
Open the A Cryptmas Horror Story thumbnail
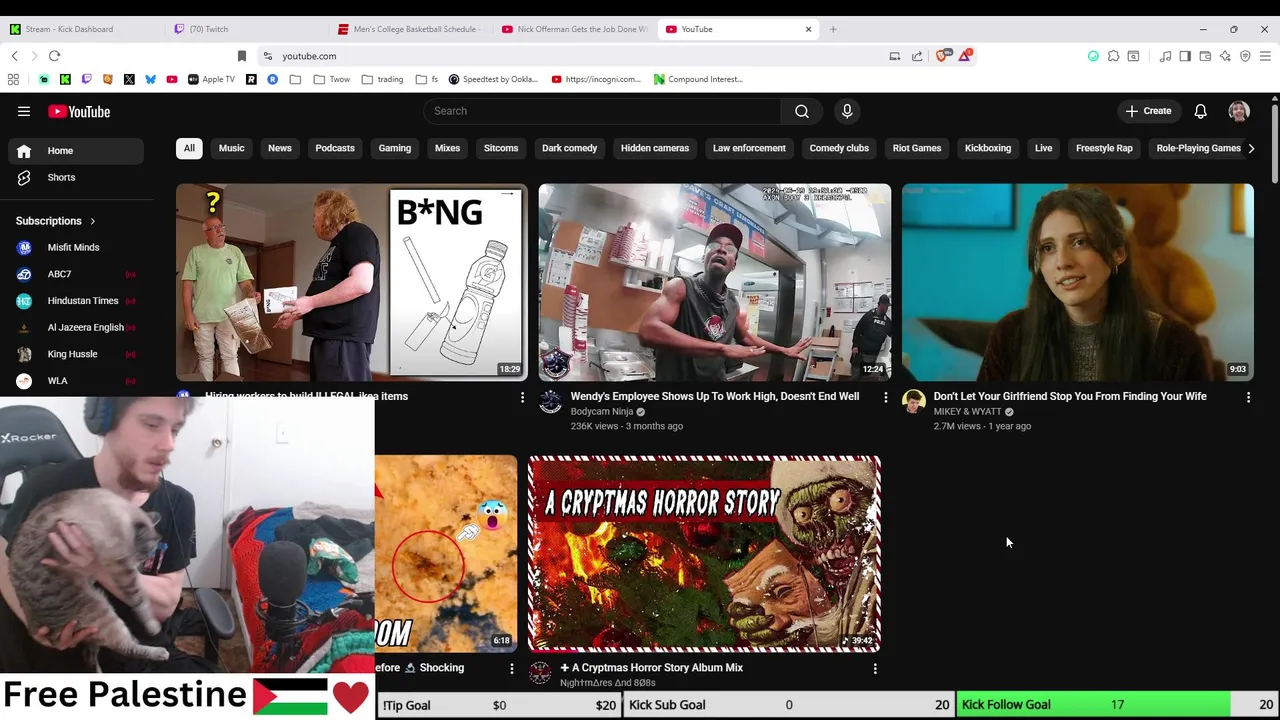(x=704, y=554)
